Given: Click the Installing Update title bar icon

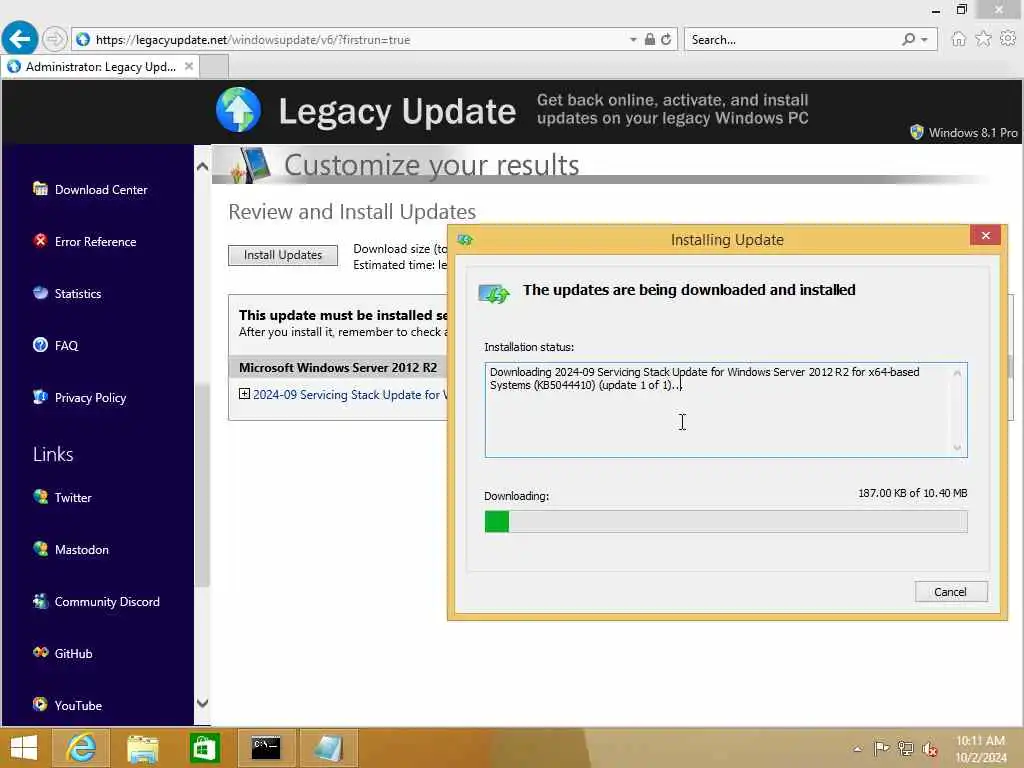Looking at the screenshot, I should 465,240.
